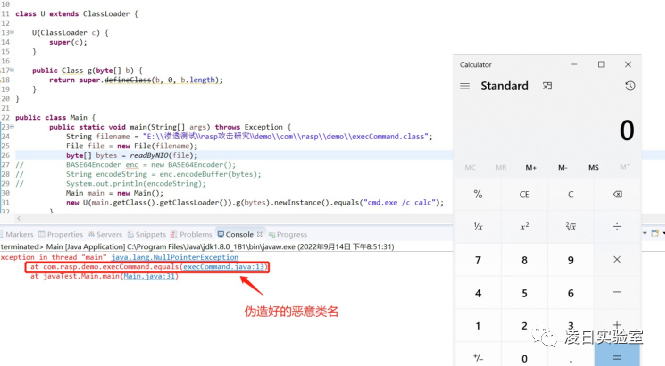Click code line 26 readByNIO(file)

point(131,155)
